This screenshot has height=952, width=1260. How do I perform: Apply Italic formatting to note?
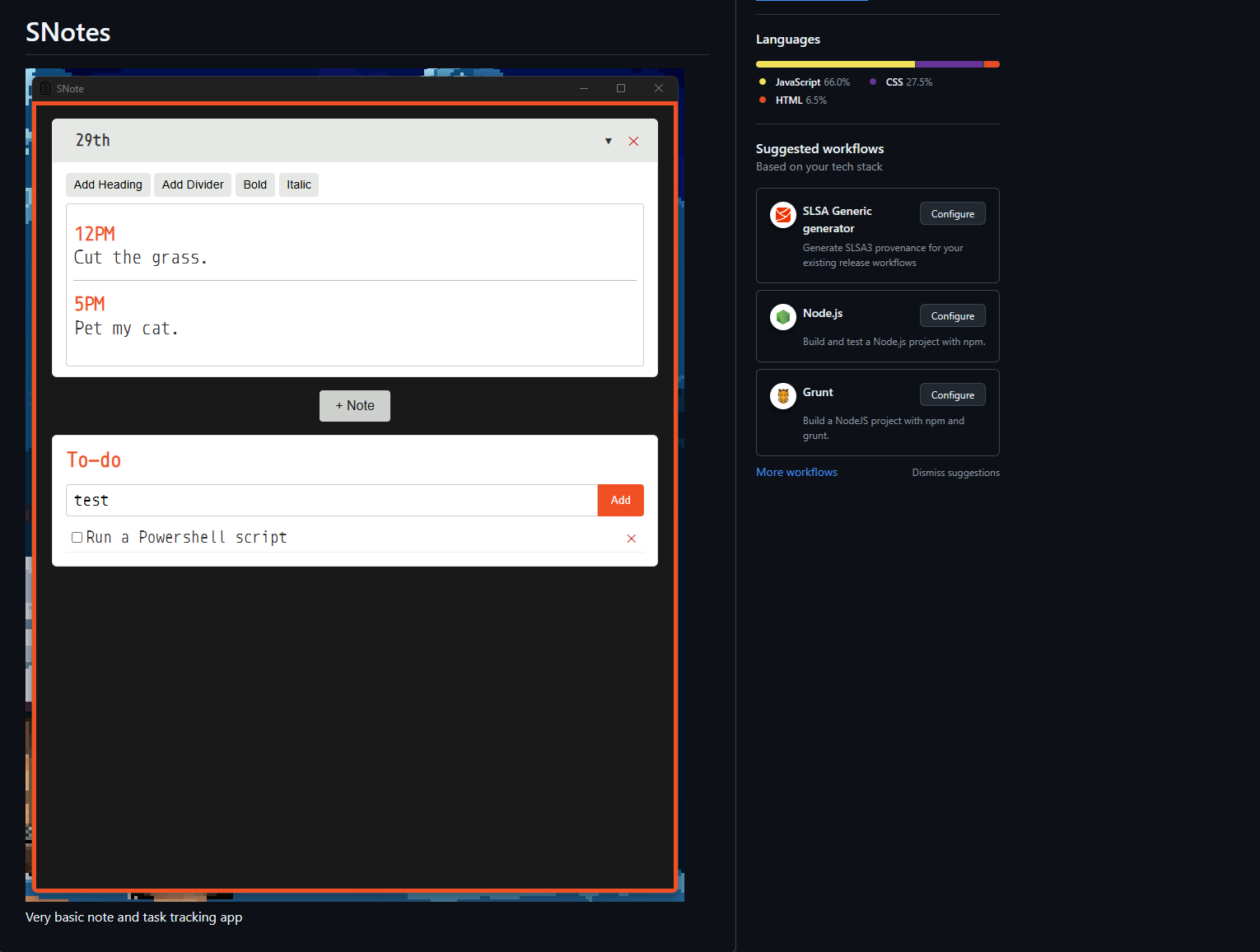click(299, 184)
